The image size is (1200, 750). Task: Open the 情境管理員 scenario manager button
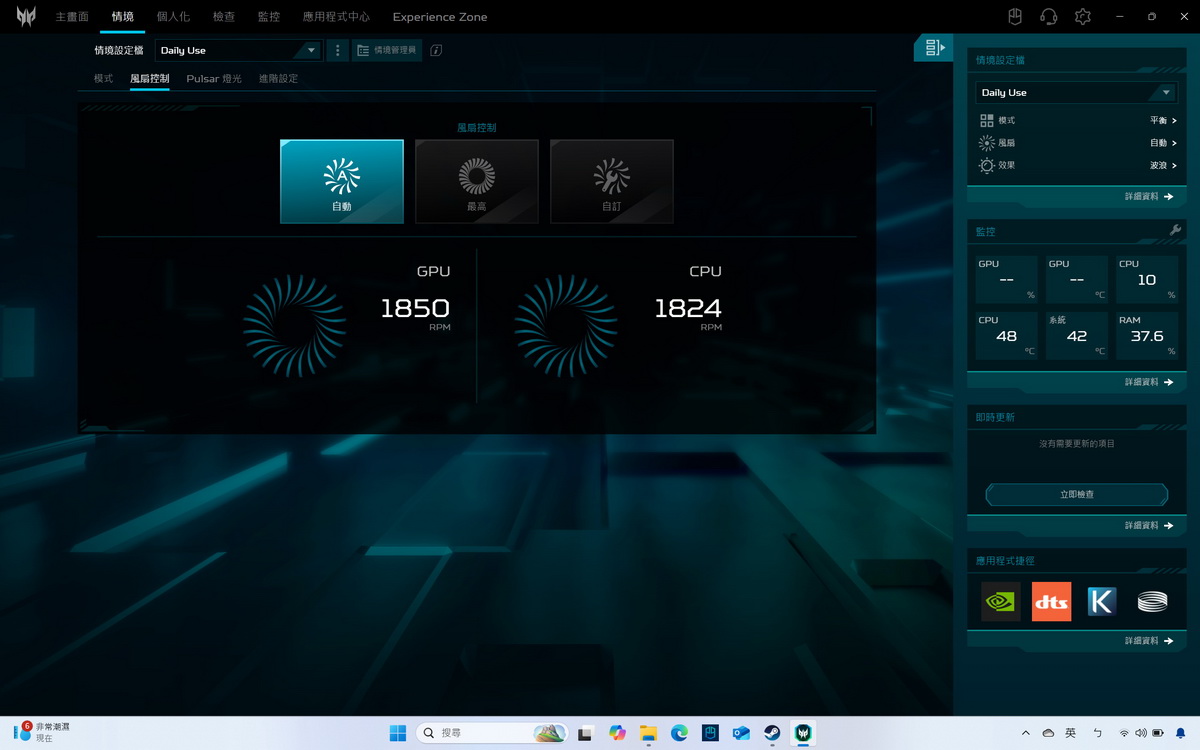coord(387,50)
